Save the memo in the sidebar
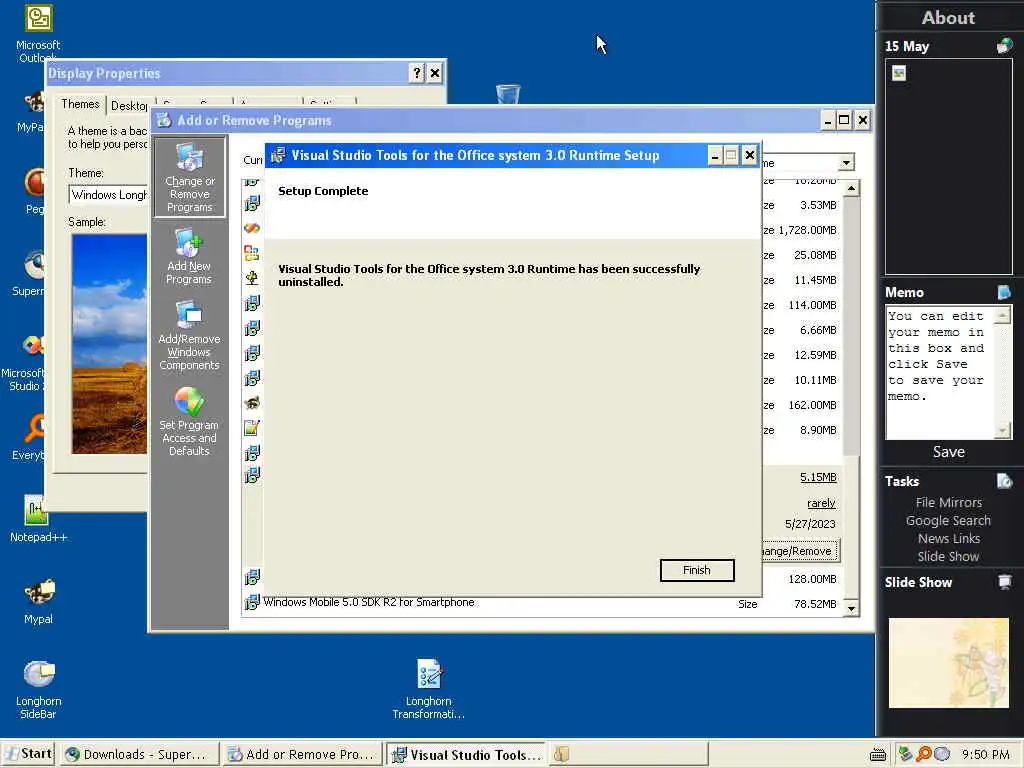This screenshot has height=768, width=1024. tap(948, 452)
